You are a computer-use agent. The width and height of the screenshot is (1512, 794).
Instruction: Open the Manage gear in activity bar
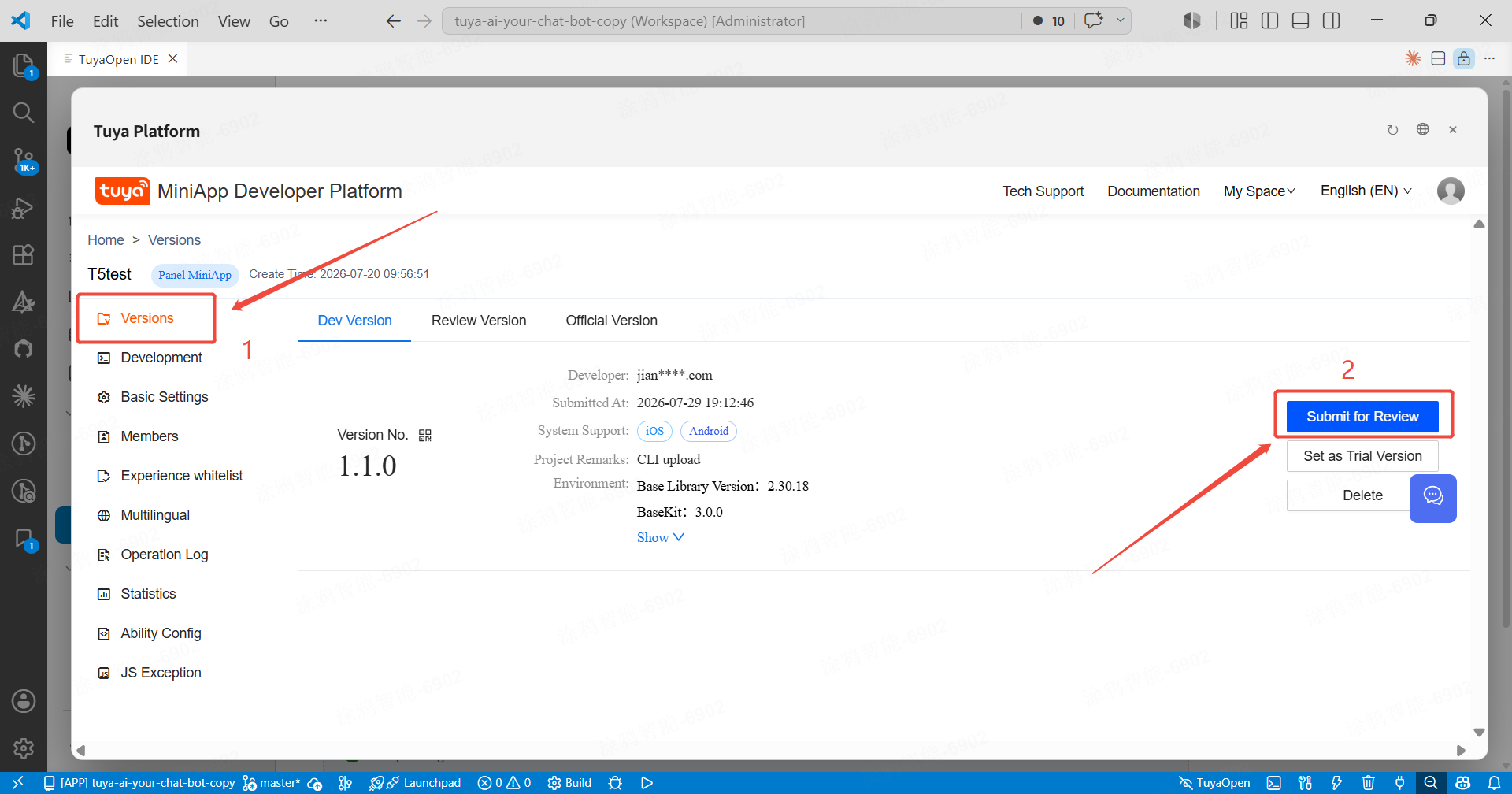(24, 748)
